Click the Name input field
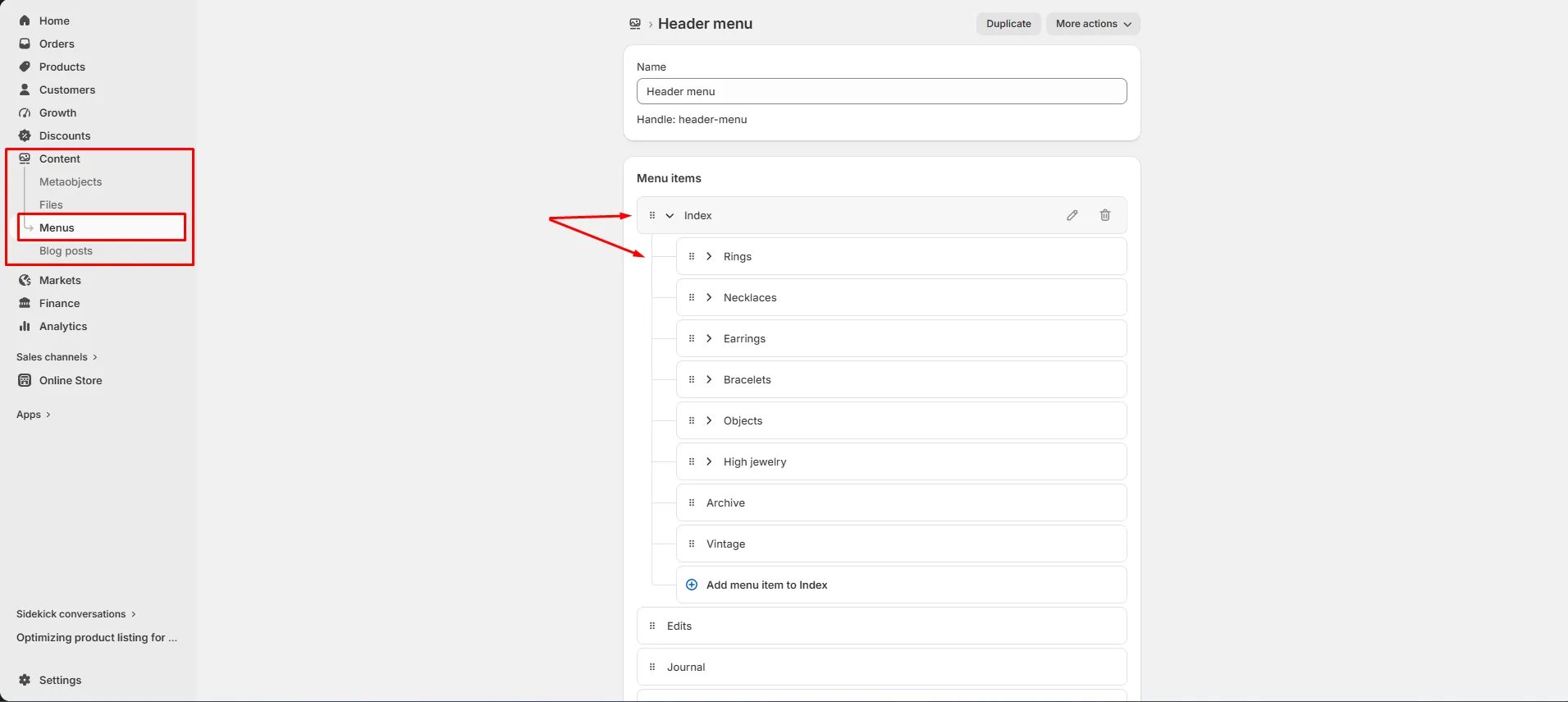1568x702 pixels. click(881, 91)
